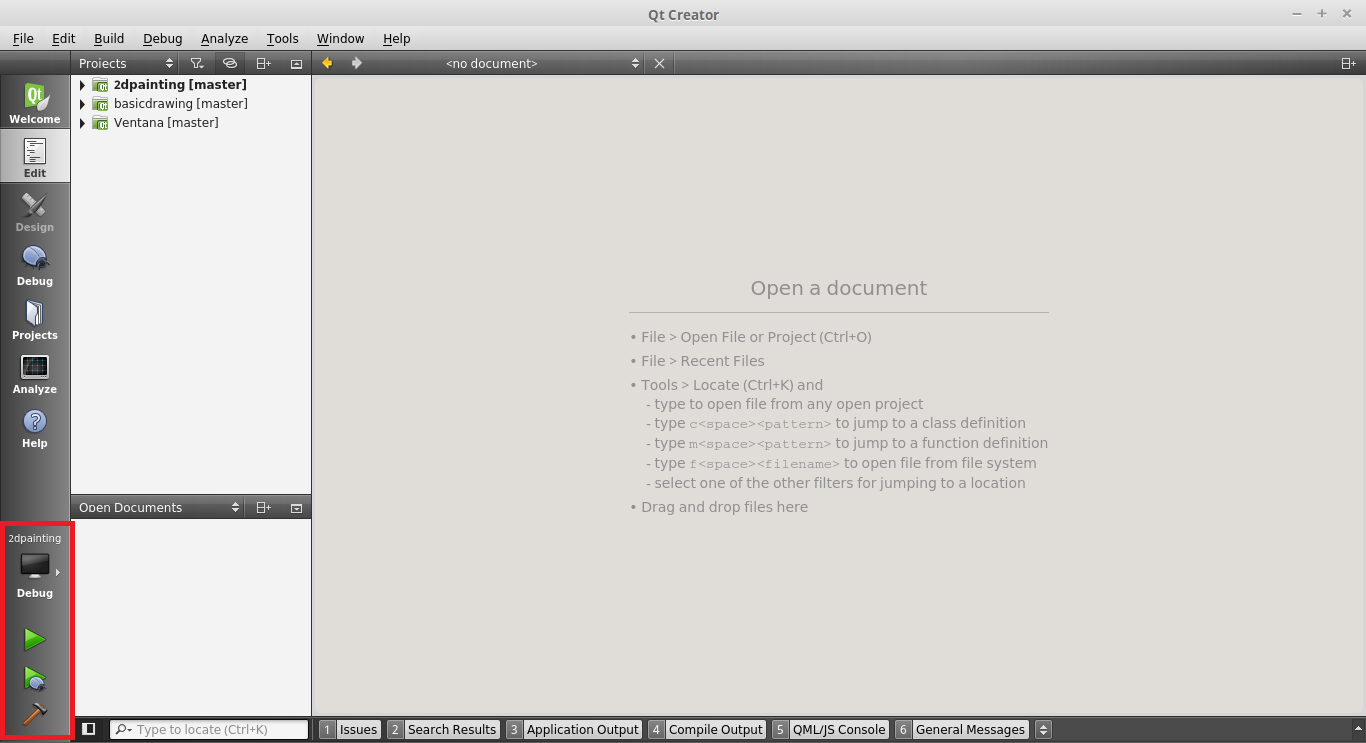The height and width of the screenshot is (743, 1366).
Task: Open output panes selector arrows
Action: (x=1043, y=730)
